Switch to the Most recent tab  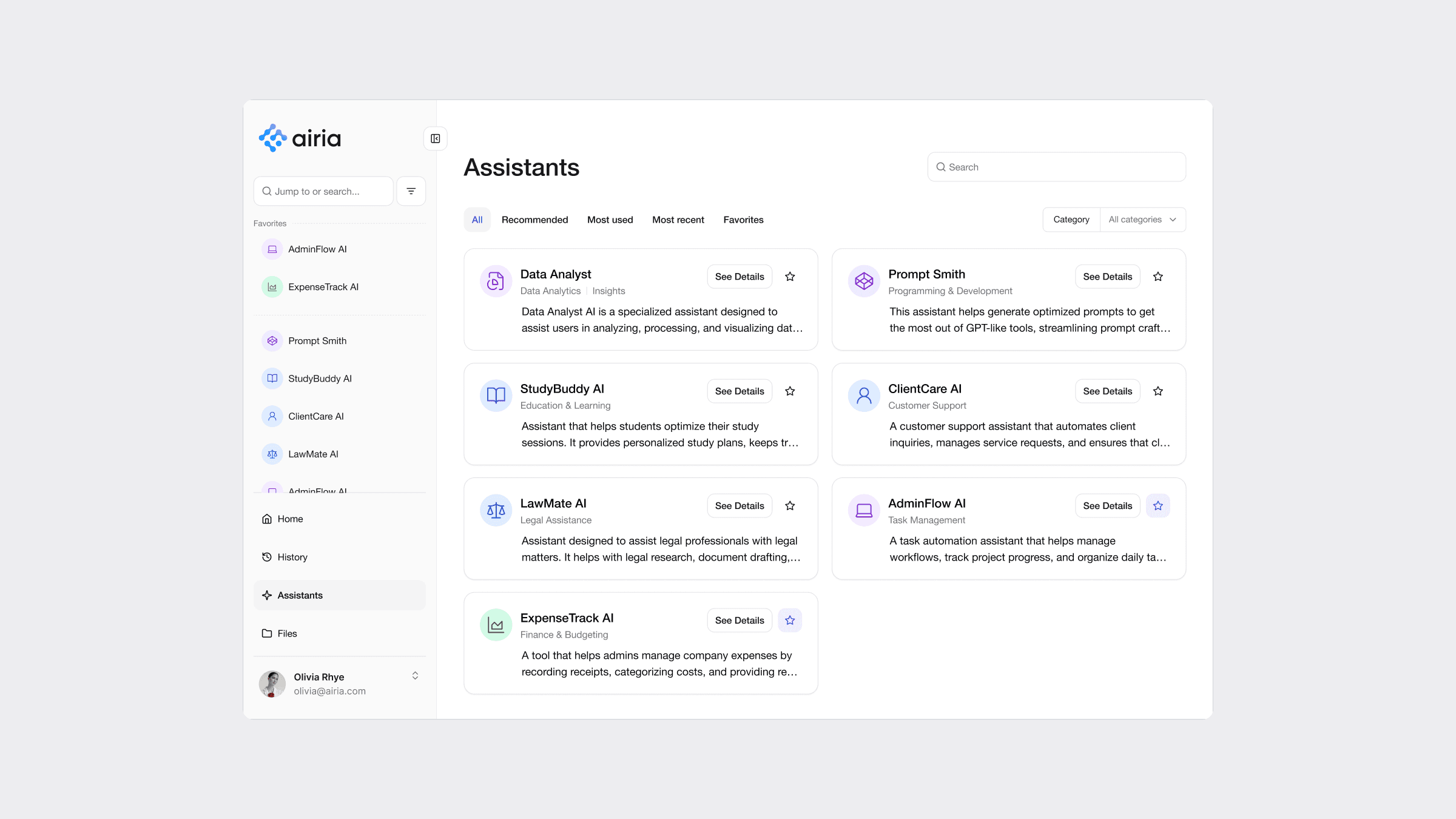click(x=678, y=220)
